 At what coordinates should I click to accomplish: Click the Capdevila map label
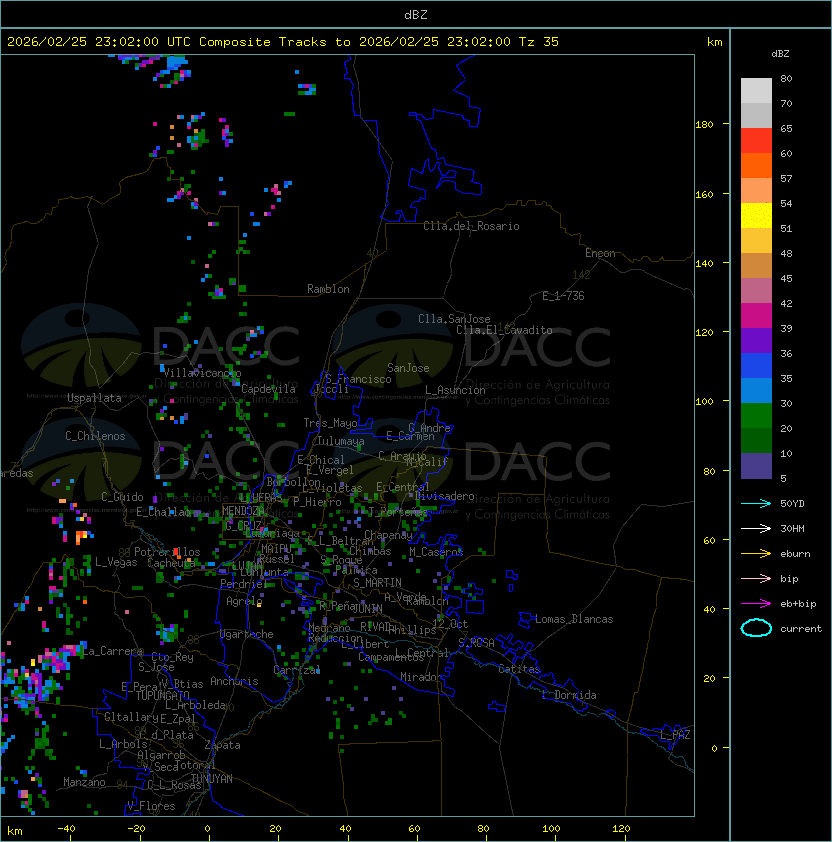click(269, 389)
